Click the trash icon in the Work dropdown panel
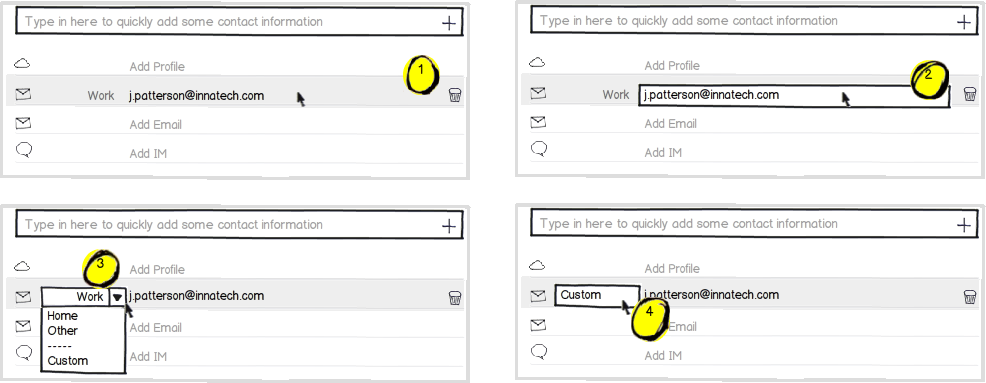Image resolution: width=986 pixels, height=383 pixels. click(455, 297)
